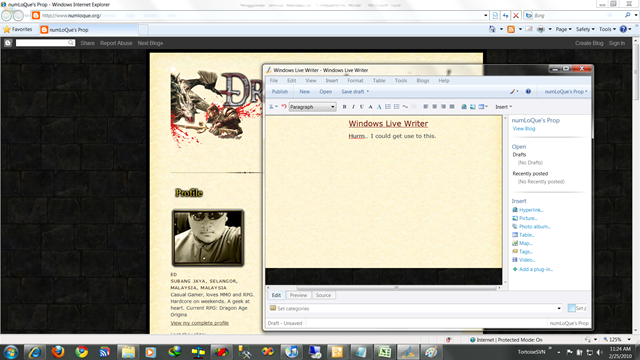Click the Read Mail icon in IE toolbar
This screenshot has height=360, width=640.
pyautogui.click(x=529, y=29)
